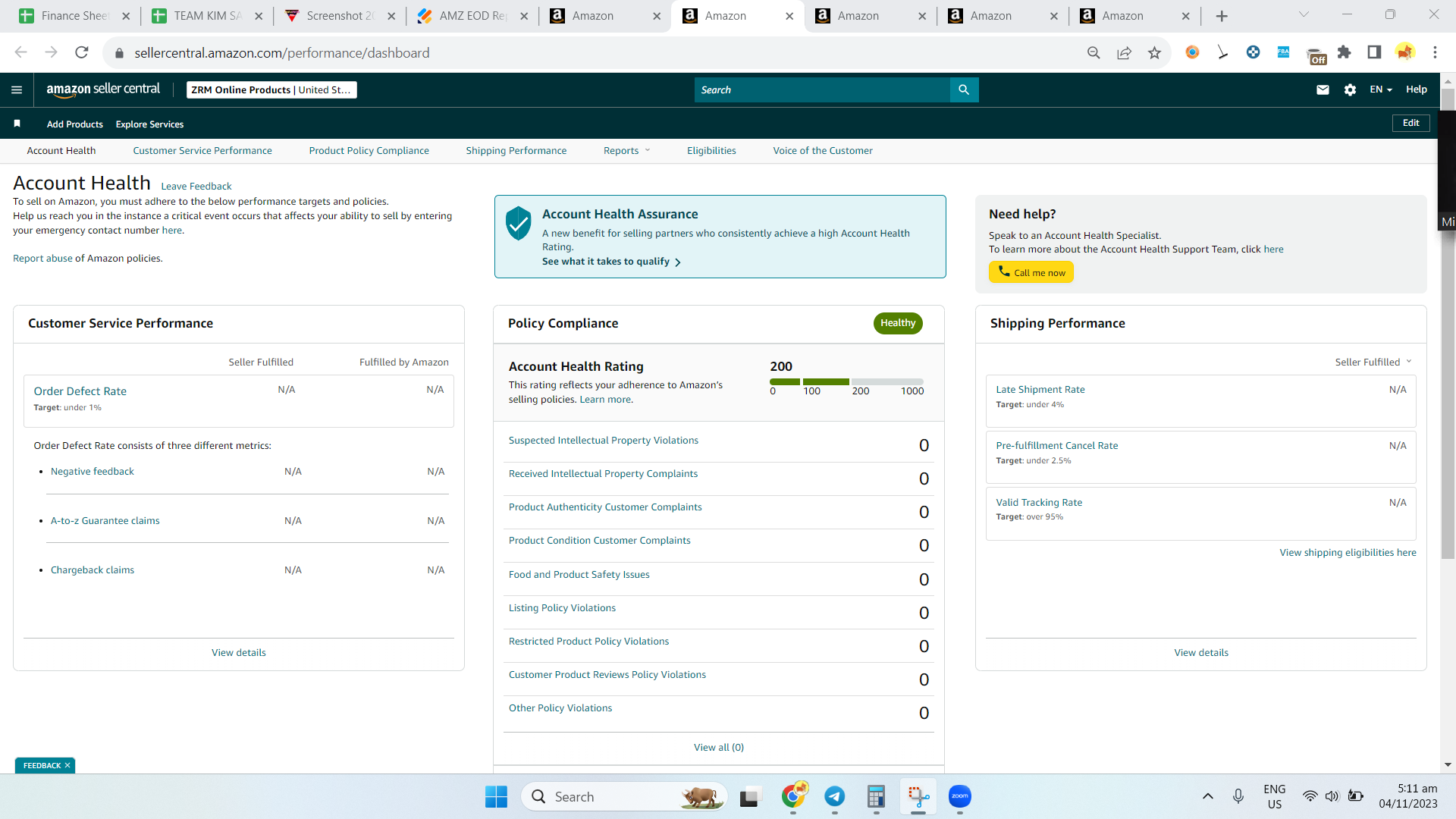
Task: Switch to the AMZ EOD Report browser tab
Action: tap(472, 16)
